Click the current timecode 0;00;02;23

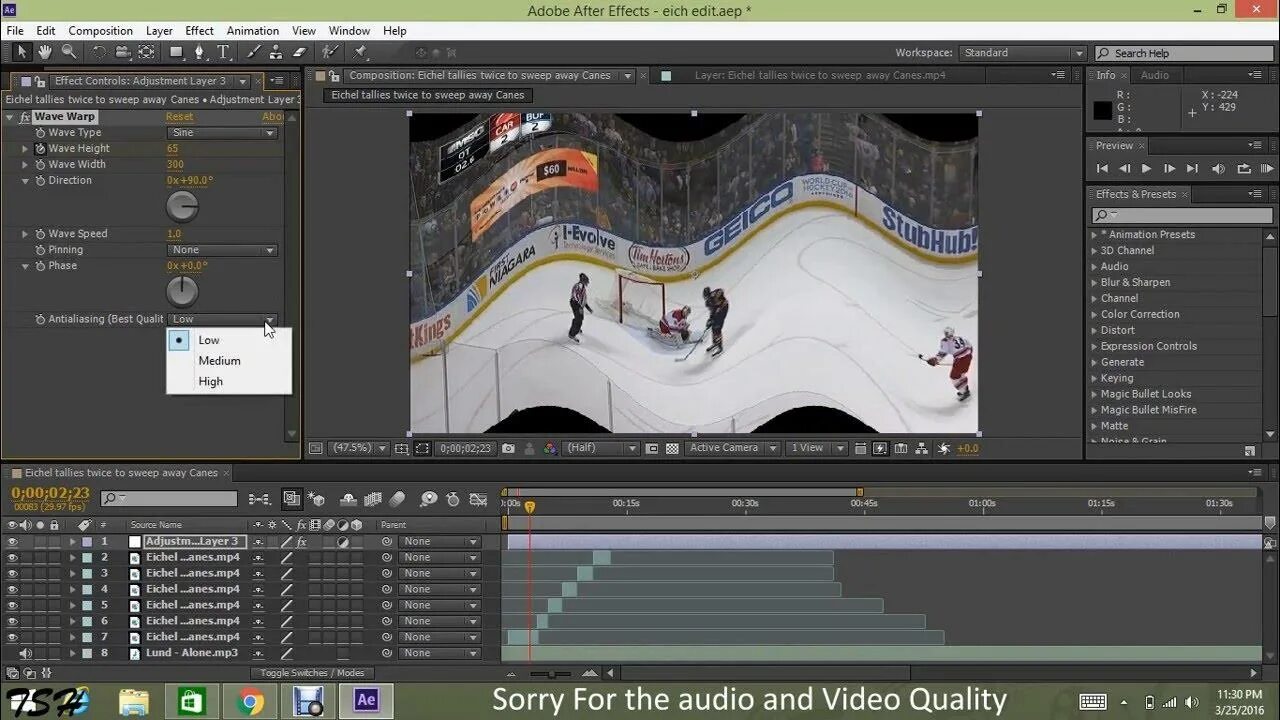pos(50,493)
